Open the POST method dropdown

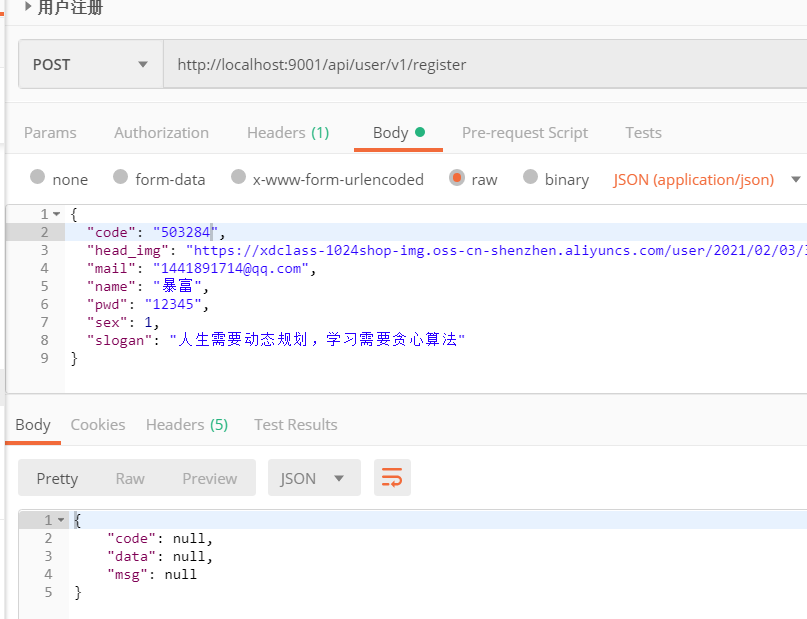pyautogui.click(x=90, y=65)
